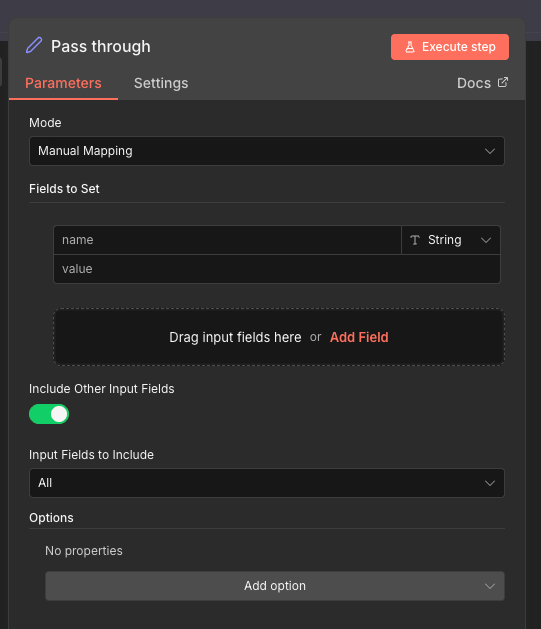Click the flask icon in Execute step
This screenshot has height=629, width=541.
(x=409, y=47)
